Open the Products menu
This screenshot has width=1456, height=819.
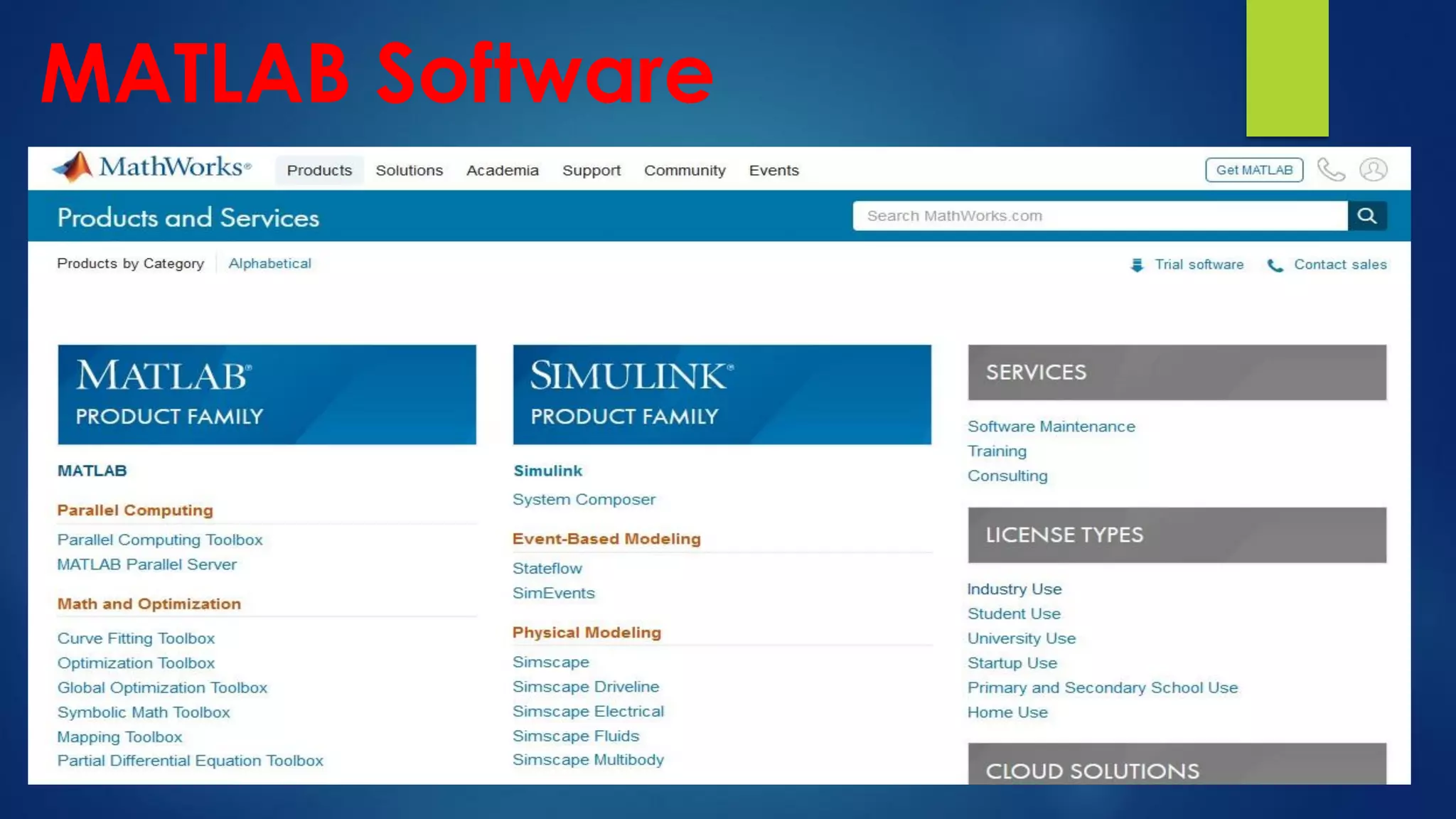[319, 171]
